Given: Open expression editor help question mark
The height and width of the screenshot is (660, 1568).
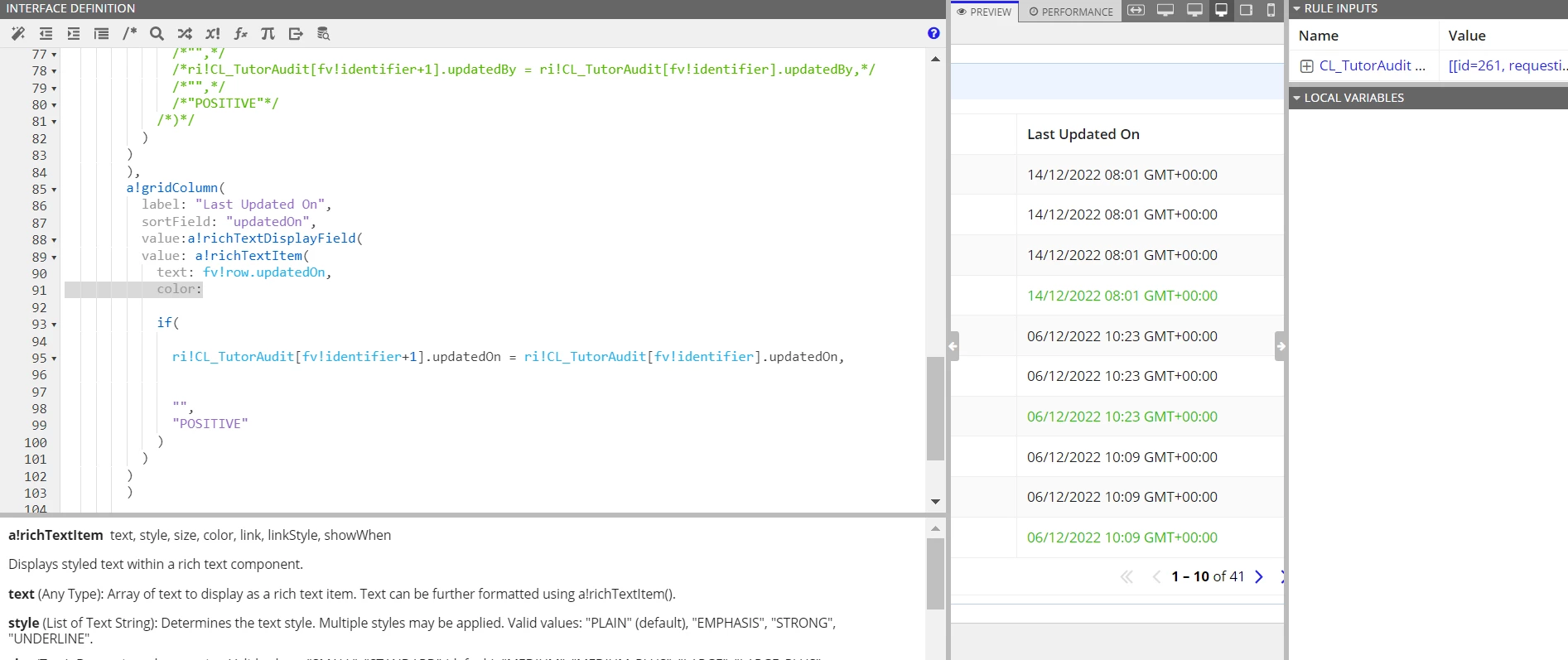Looking at the screenshot, I should pos(934,33).
